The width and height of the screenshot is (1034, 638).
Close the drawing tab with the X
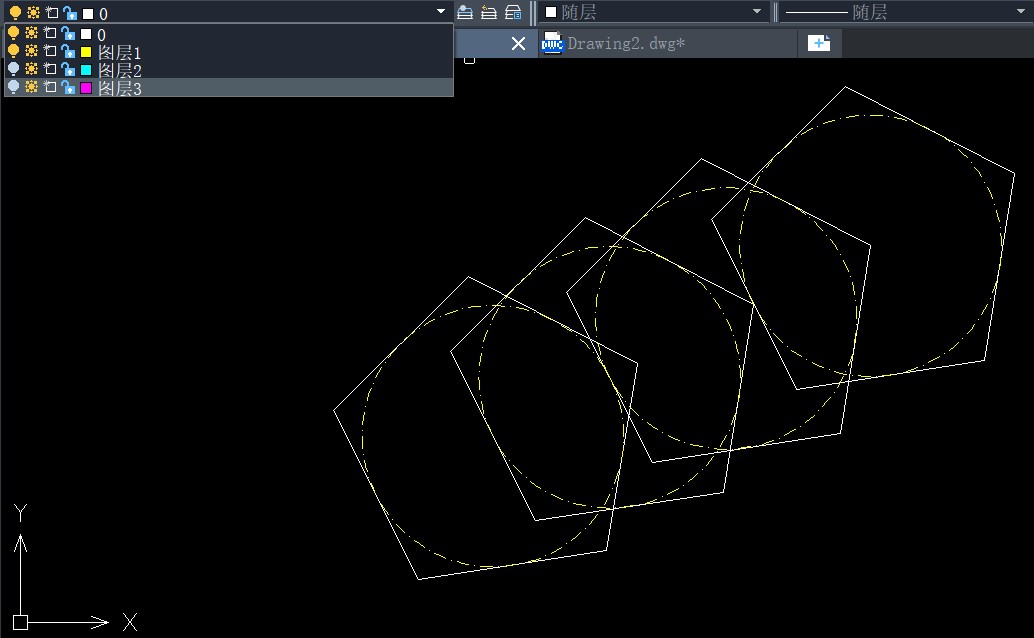518,44
